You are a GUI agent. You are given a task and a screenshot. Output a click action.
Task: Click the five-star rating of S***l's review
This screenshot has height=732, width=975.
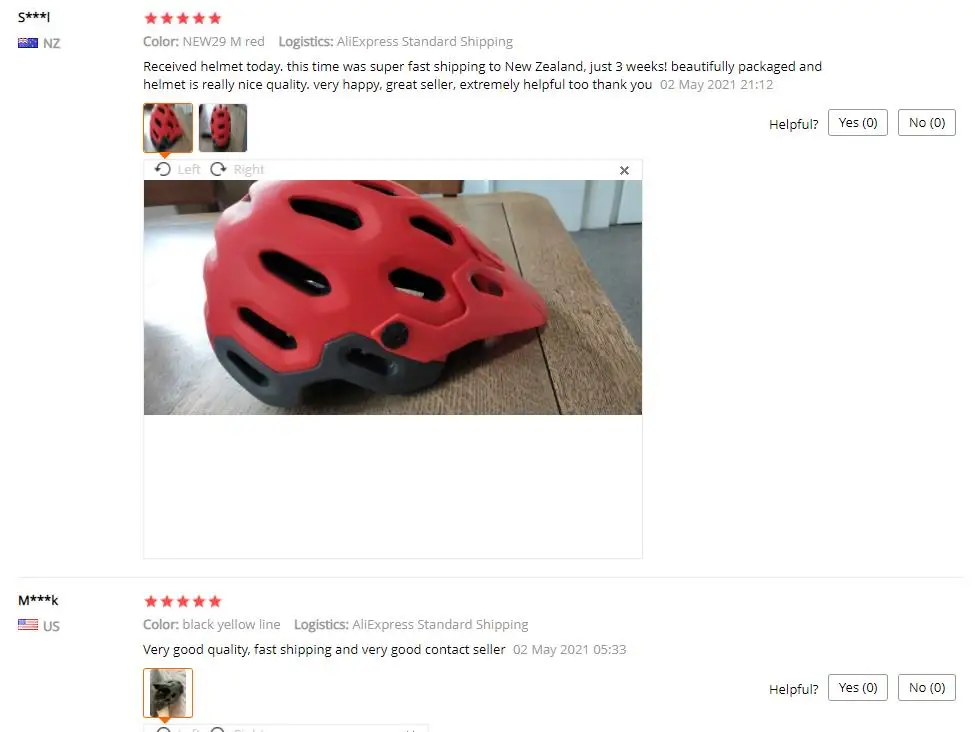(x=183, y=18)
